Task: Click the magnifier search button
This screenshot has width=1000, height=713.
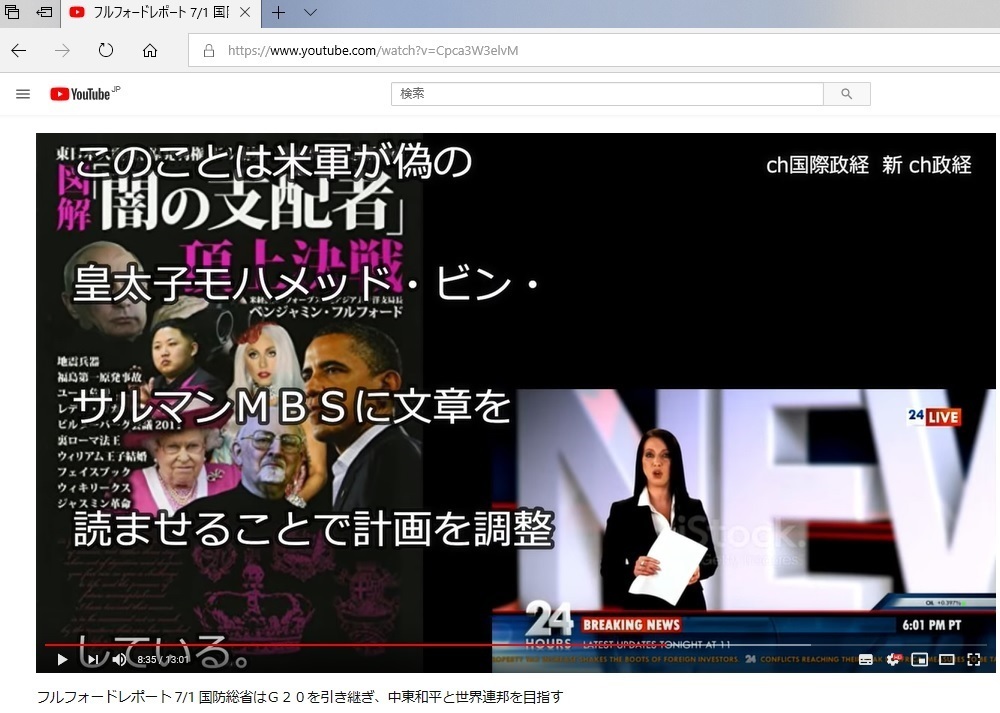Action: pyautogui.click(x=846, y=94)
